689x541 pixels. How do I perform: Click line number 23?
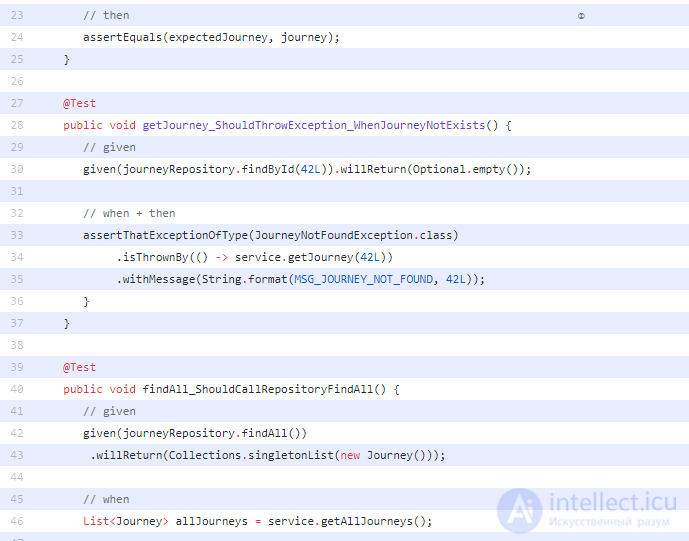17,15
